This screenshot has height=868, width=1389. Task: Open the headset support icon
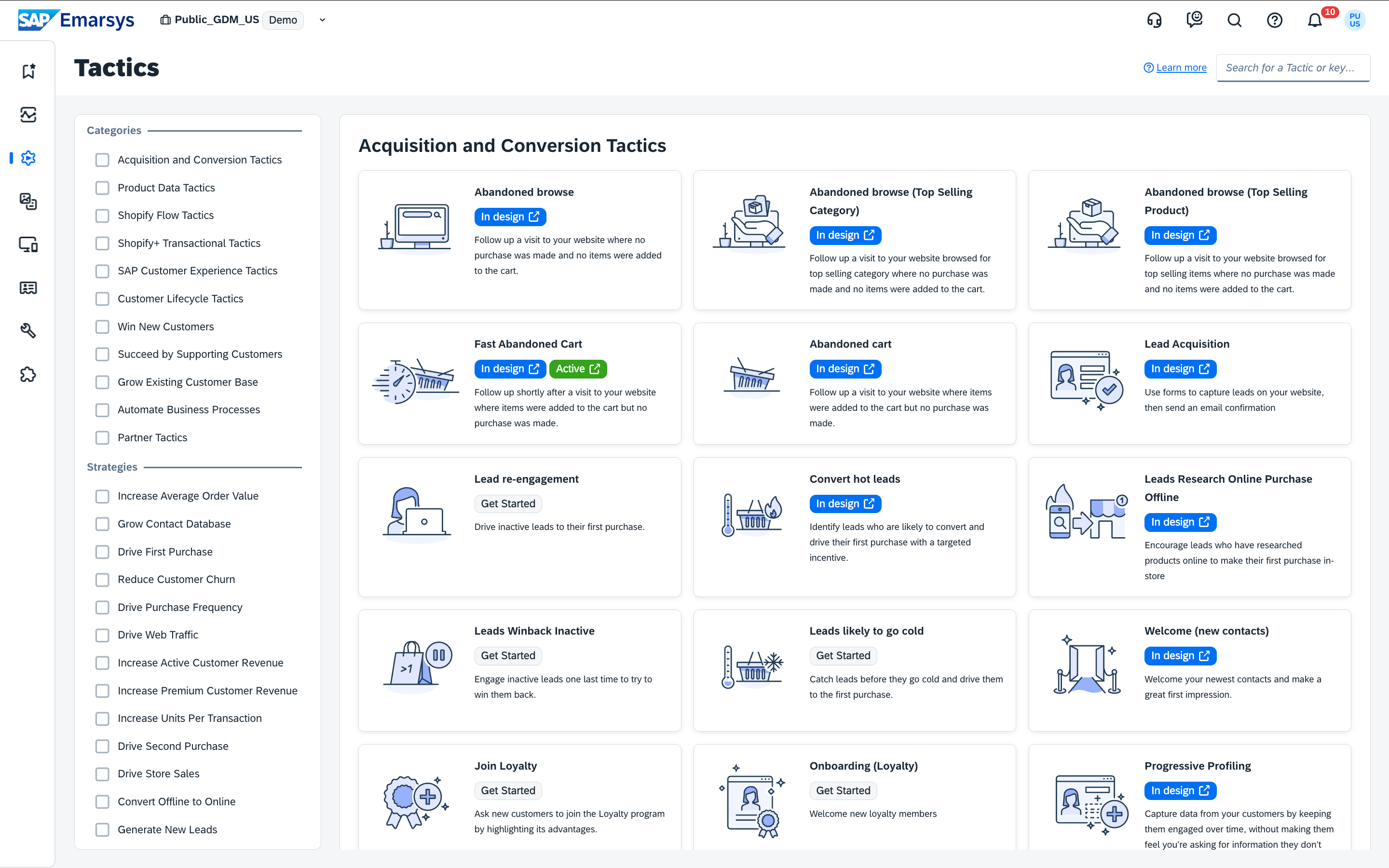[x=1154, y=20]
